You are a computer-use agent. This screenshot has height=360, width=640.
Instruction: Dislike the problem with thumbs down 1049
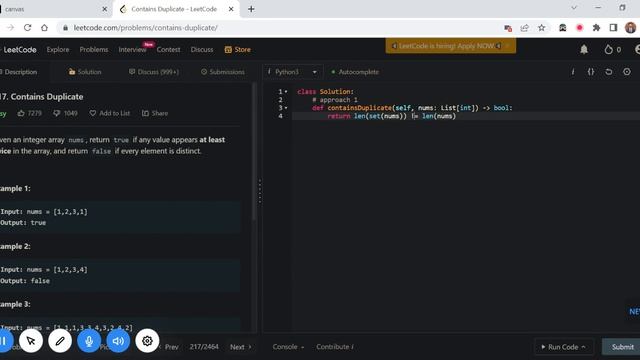pyautogui.click(x=65, y=113)
